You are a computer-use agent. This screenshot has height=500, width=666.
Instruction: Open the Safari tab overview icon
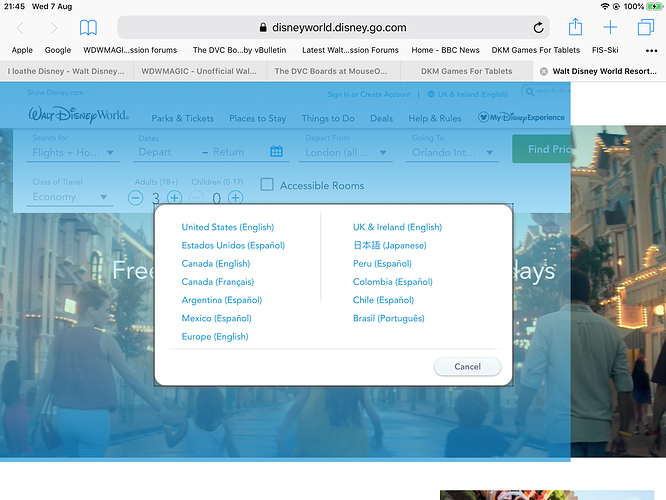[x=645, y=27]
